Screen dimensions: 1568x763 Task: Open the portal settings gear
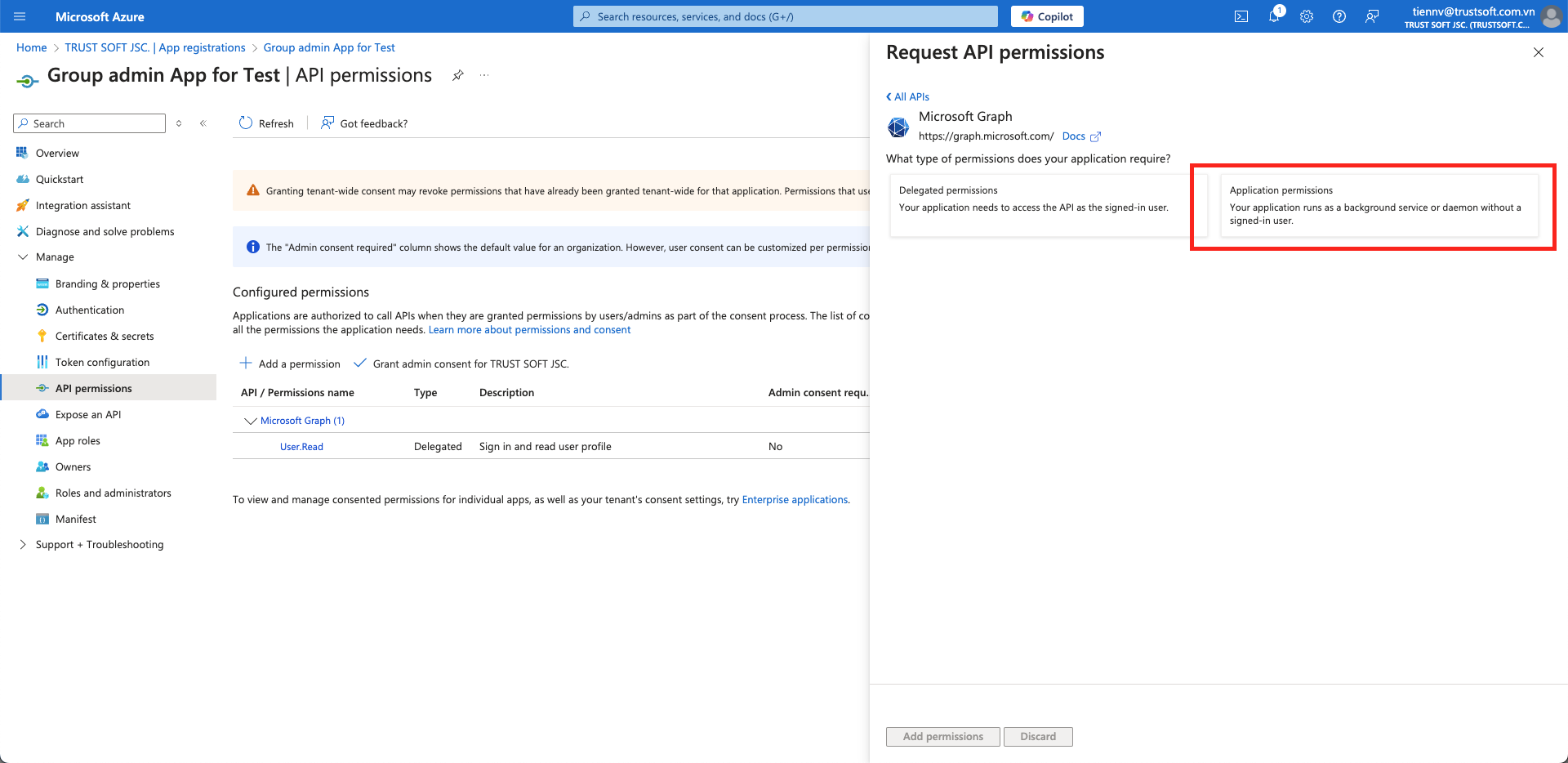tap(1306, 16)
